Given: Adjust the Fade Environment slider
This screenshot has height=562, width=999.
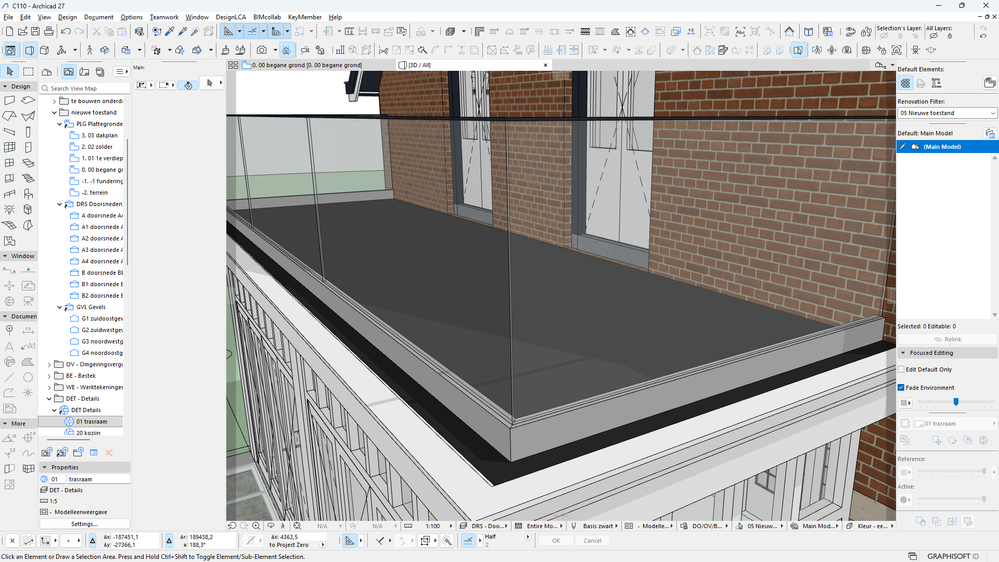Looking at the screenshot, I should [x=956, y=402].
